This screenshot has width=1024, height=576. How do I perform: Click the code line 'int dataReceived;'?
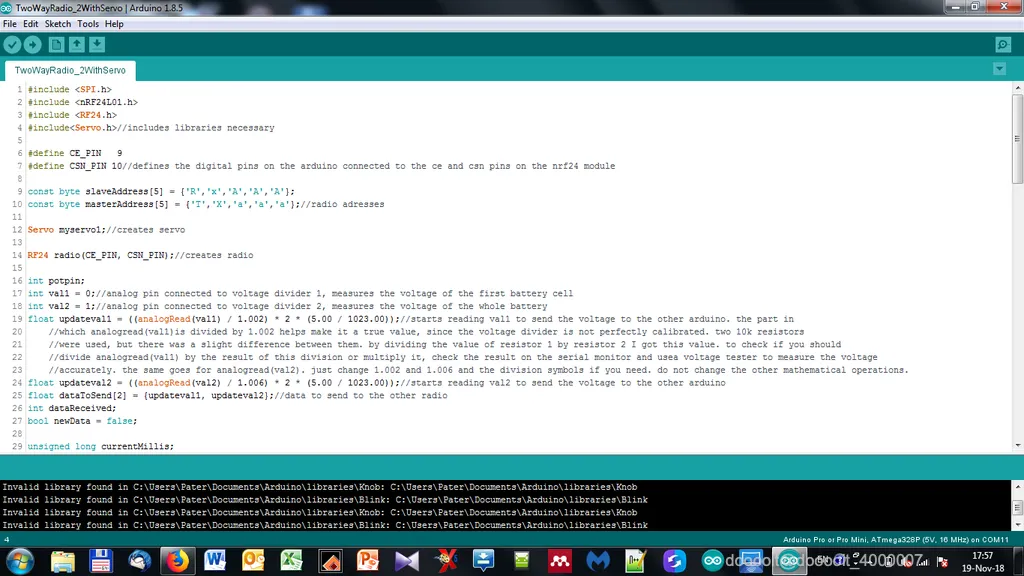click(72, 408)
